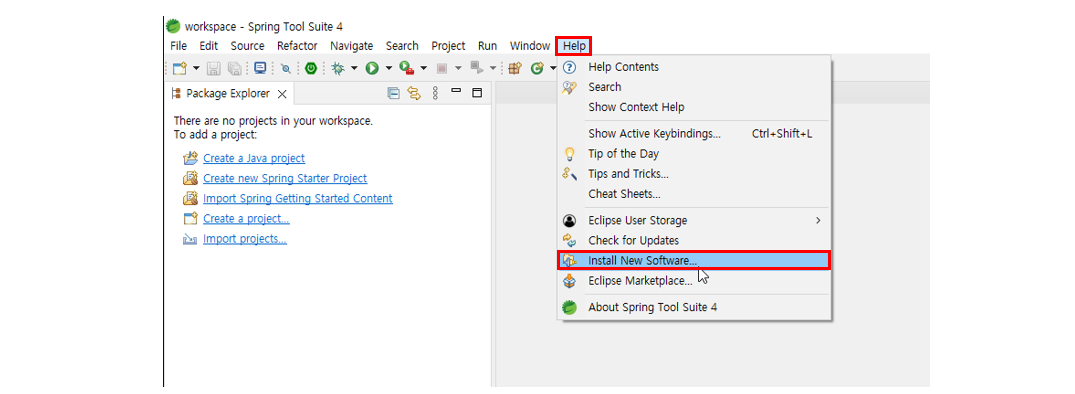This screenshot has height=394, width=1075.
Task: Click the Stop red square toolbar icon
Action: tap(442, 68)
